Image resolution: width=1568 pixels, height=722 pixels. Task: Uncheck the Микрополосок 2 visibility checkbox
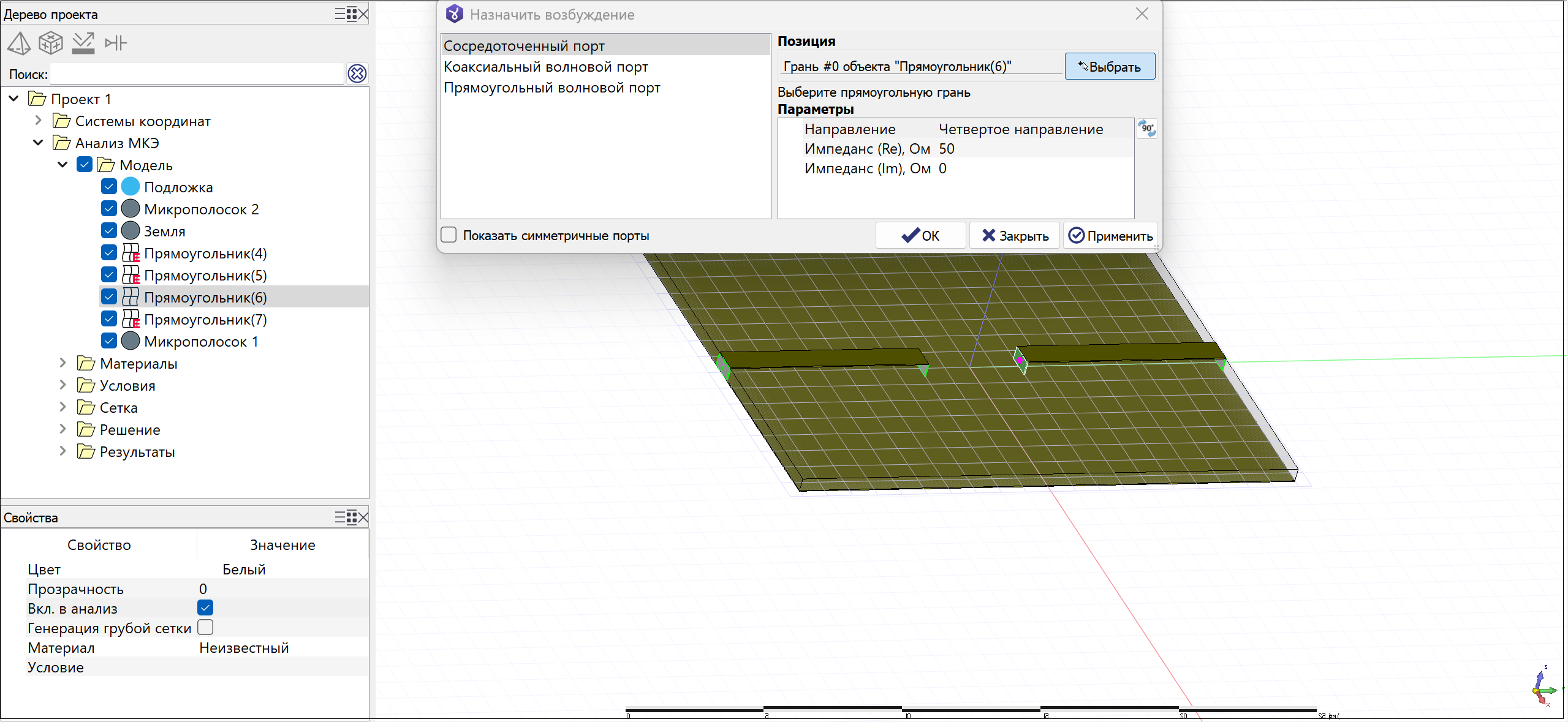click(109, 209)
